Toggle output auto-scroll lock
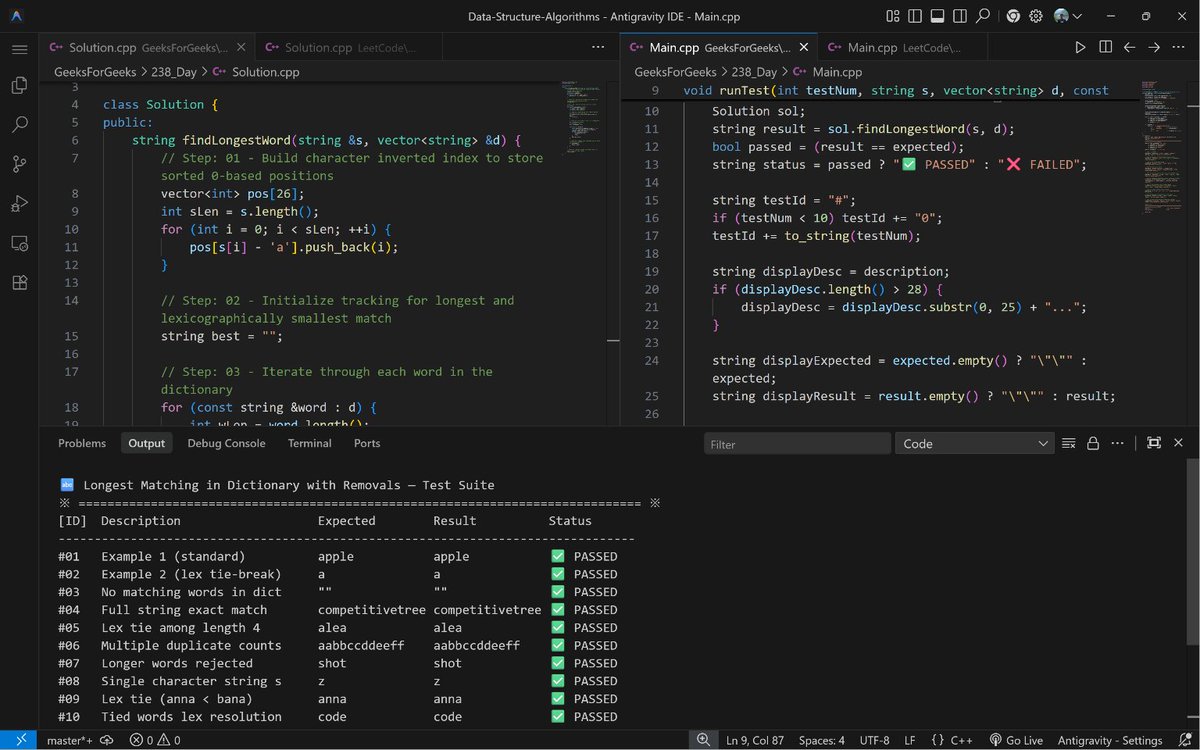The height and width of the screenshot is (750, 1200). click(x=1093, y=443)
